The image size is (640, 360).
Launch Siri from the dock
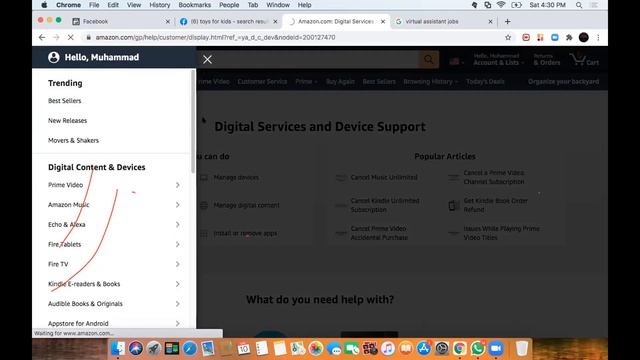[x=136, y=348]
